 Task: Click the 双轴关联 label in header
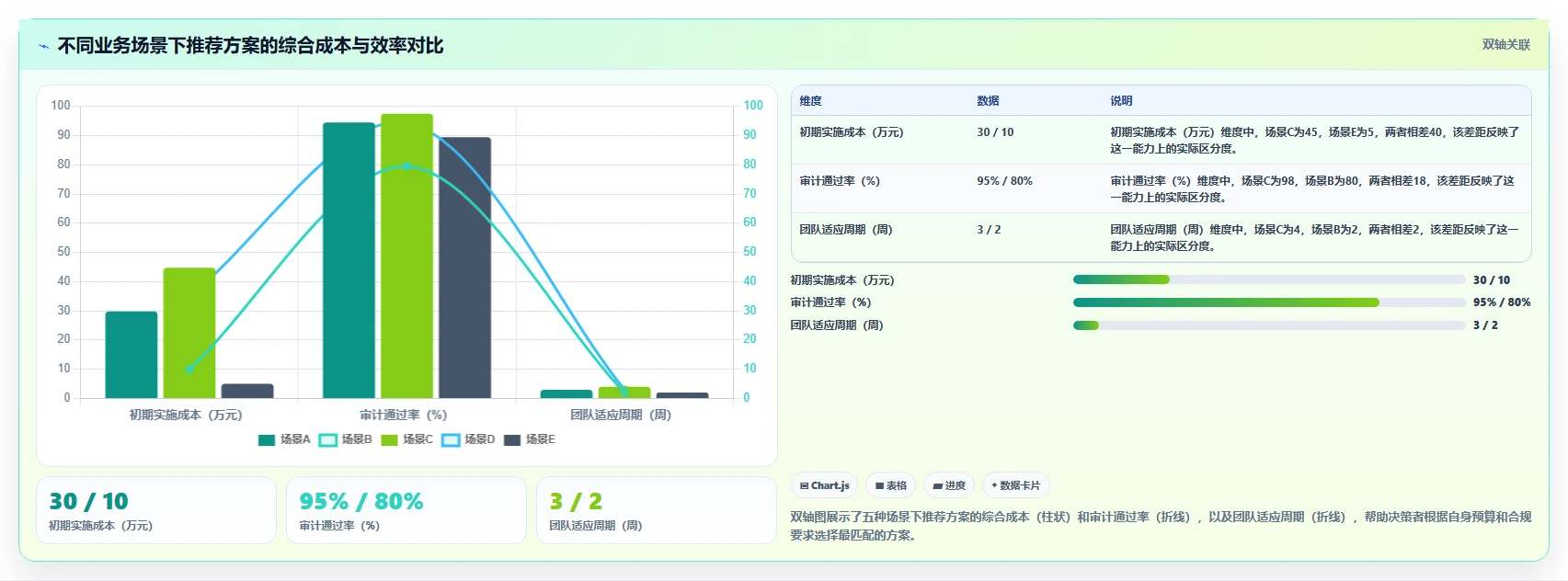pyautogui.click(x=1506, y=44)
